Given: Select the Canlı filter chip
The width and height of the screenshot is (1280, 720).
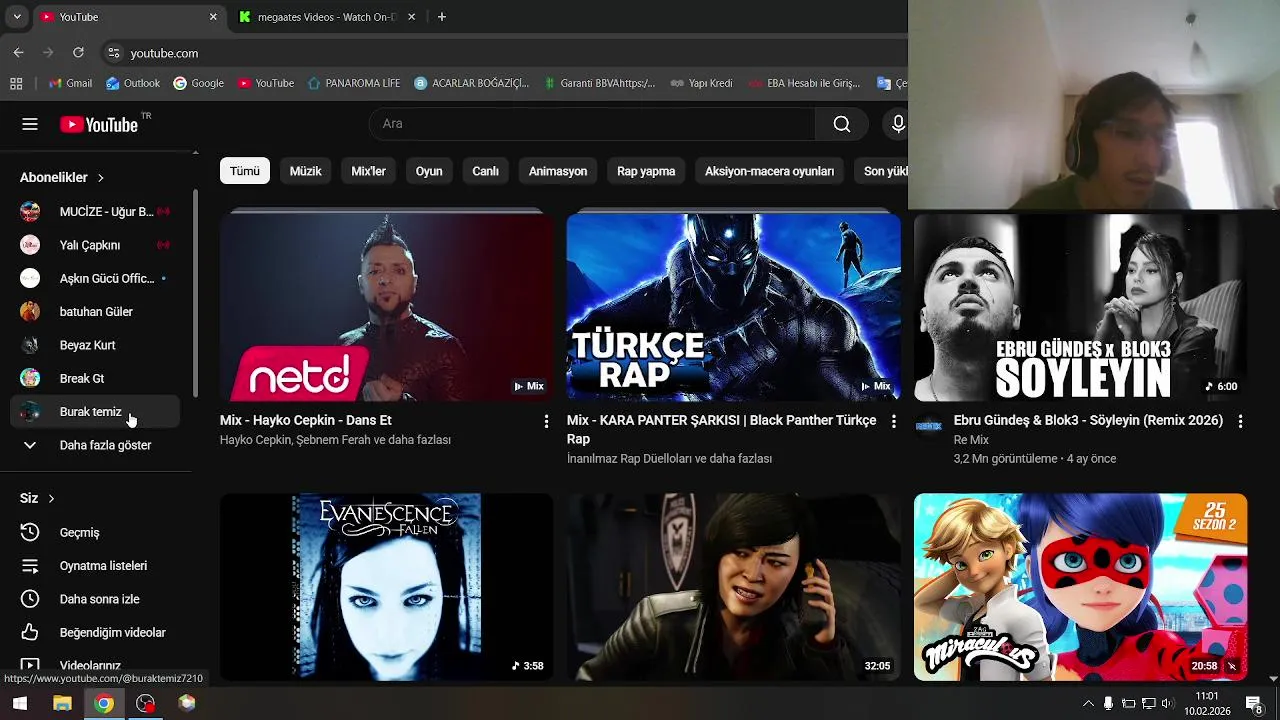Looking at the screenshot, I should coord(485,171).
